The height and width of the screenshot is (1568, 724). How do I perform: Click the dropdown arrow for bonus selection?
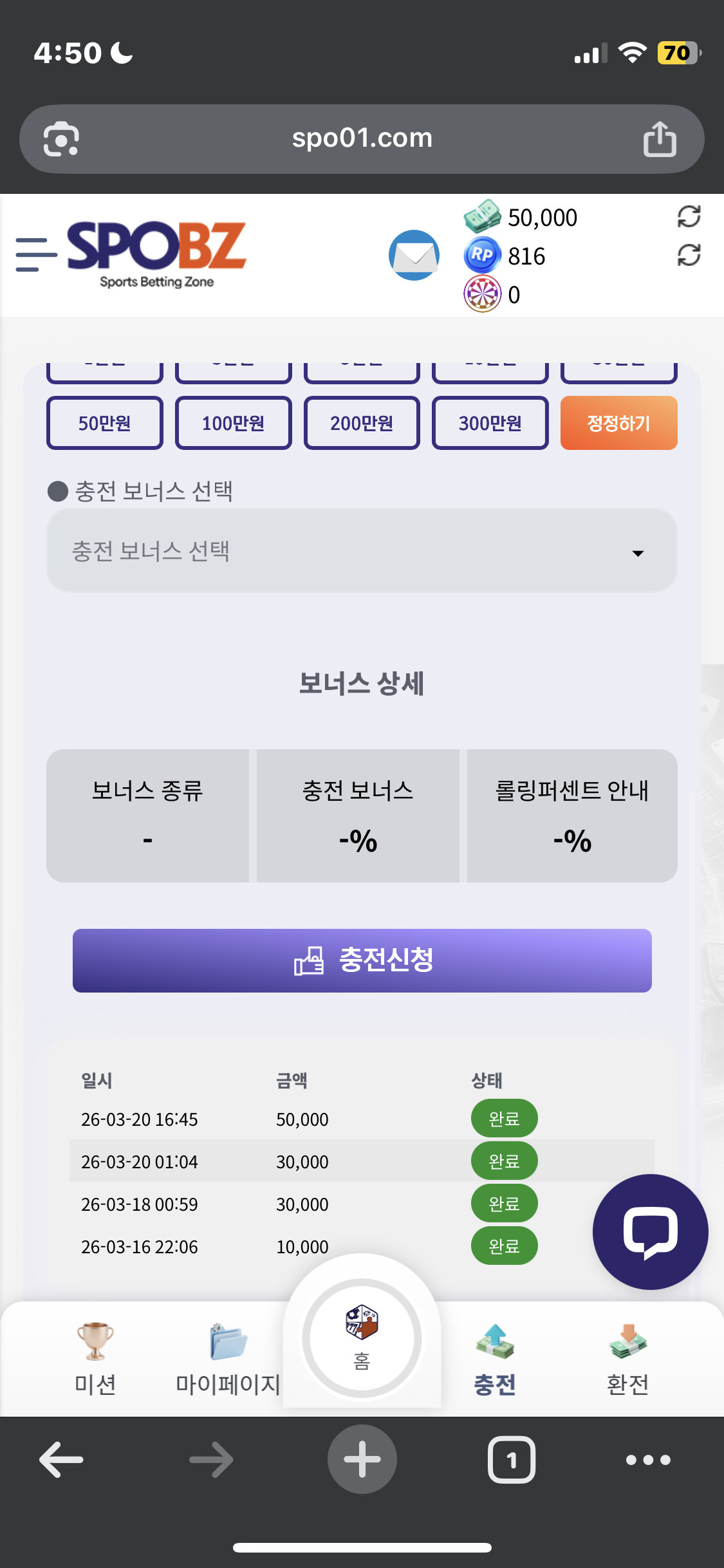[638, 554]
